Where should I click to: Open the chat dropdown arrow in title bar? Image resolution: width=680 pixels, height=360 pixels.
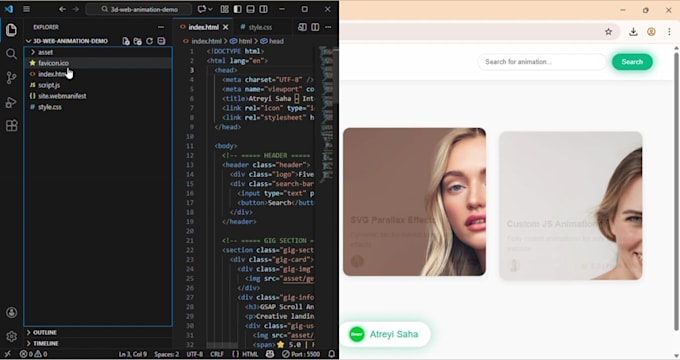click(210, 9)
